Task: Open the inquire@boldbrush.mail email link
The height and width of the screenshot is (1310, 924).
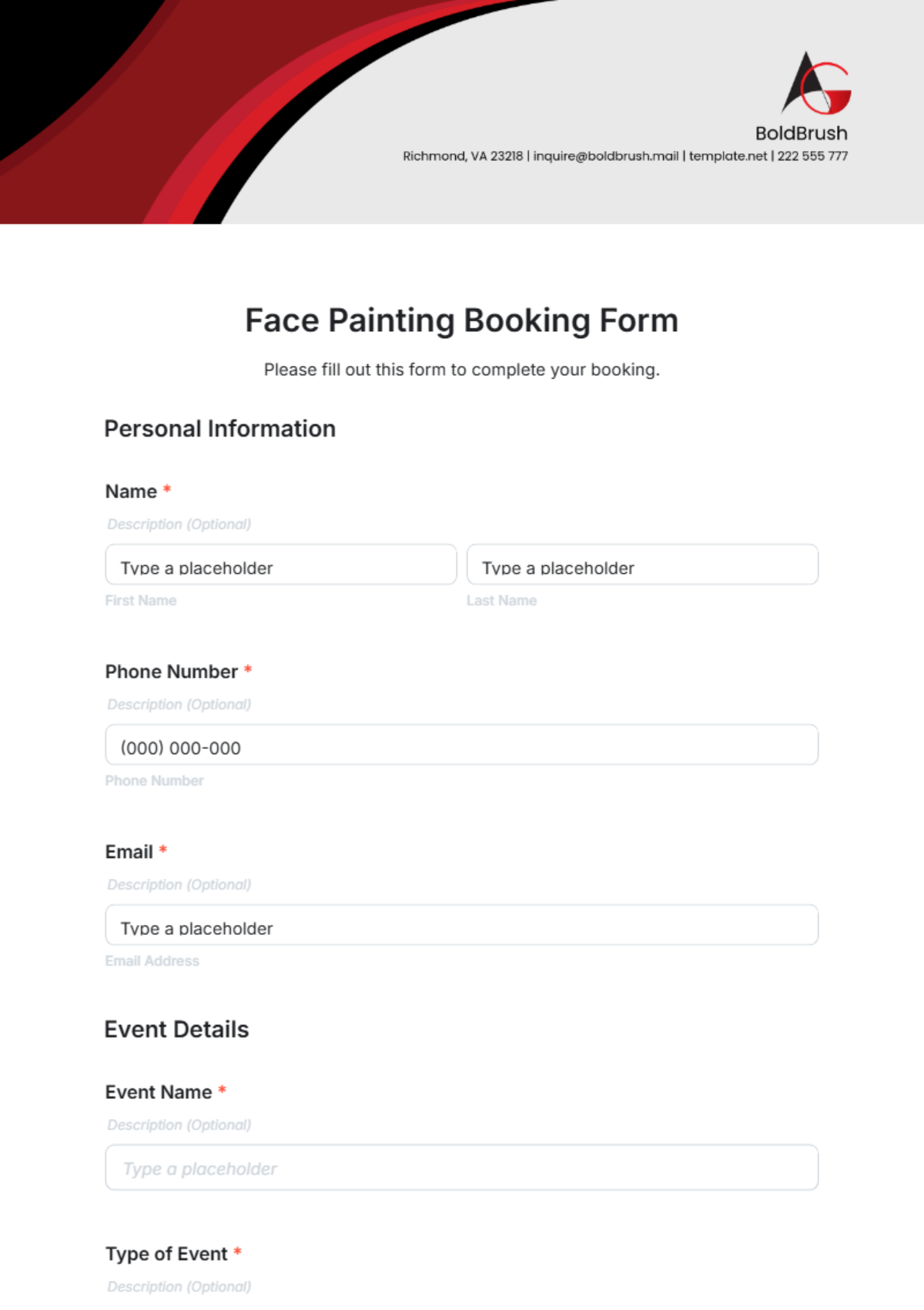Action: pyautogui.click(x=606, y=156)
